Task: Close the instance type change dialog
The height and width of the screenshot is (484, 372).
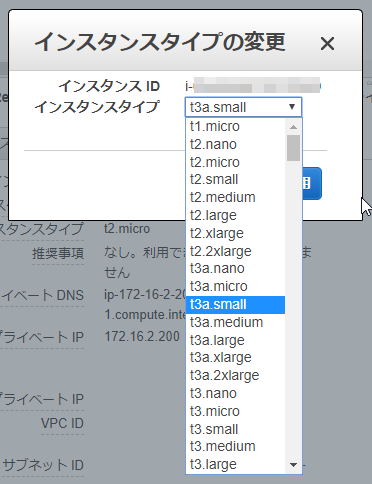Action: [327, 43]
